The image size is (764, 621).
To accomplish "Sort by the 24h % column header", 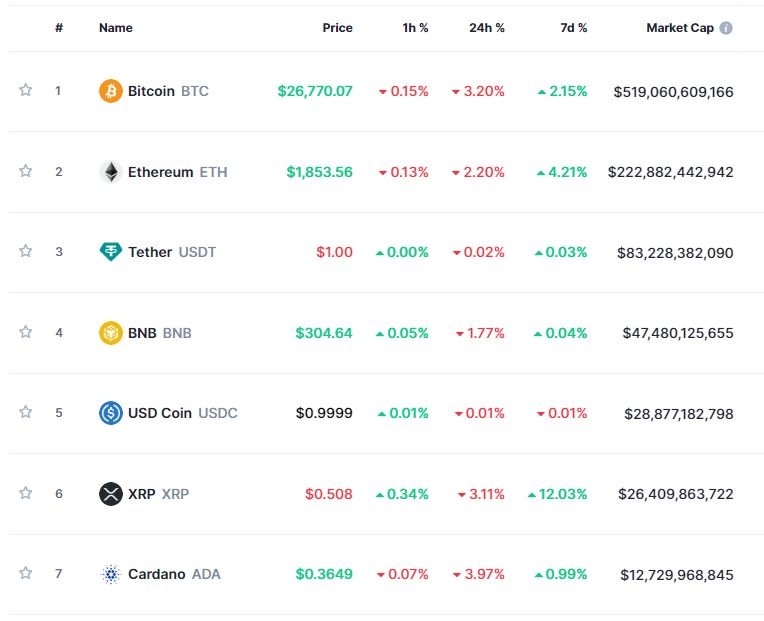I will [x=486, y=28].
